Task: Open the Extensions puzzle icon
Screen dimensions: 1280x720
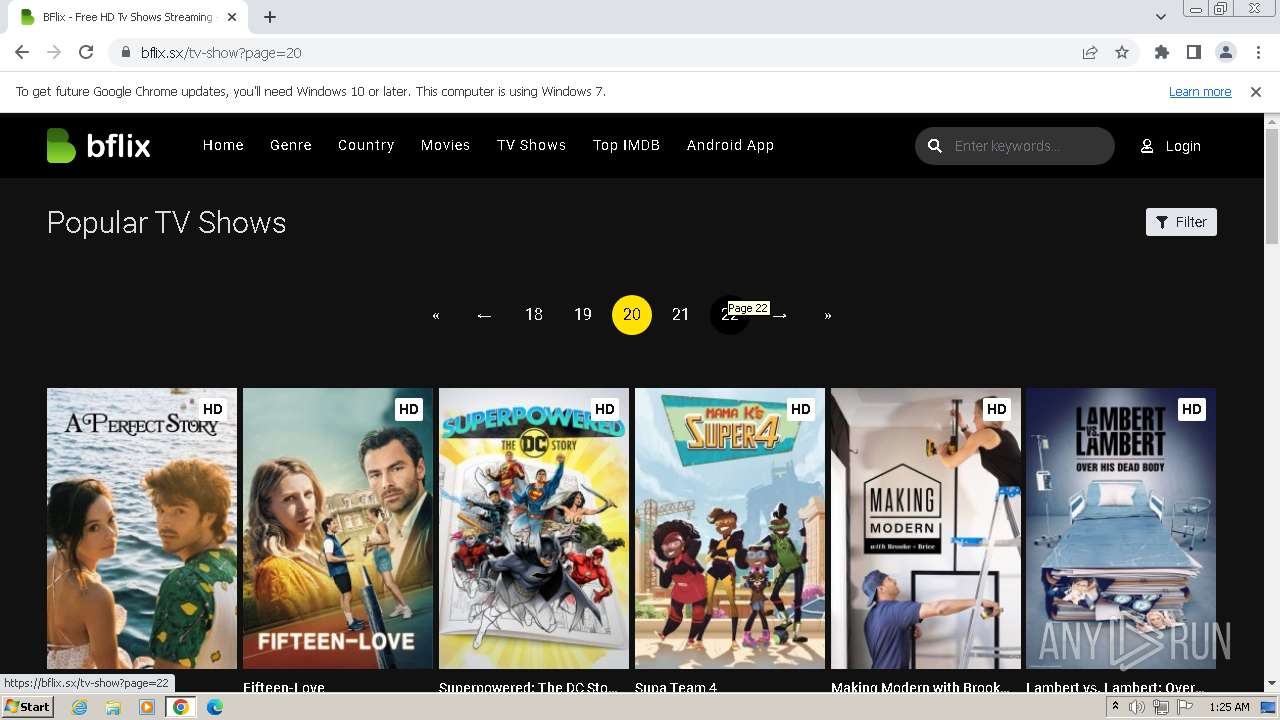Action: pyautogui.click(x=1161, y=53)
